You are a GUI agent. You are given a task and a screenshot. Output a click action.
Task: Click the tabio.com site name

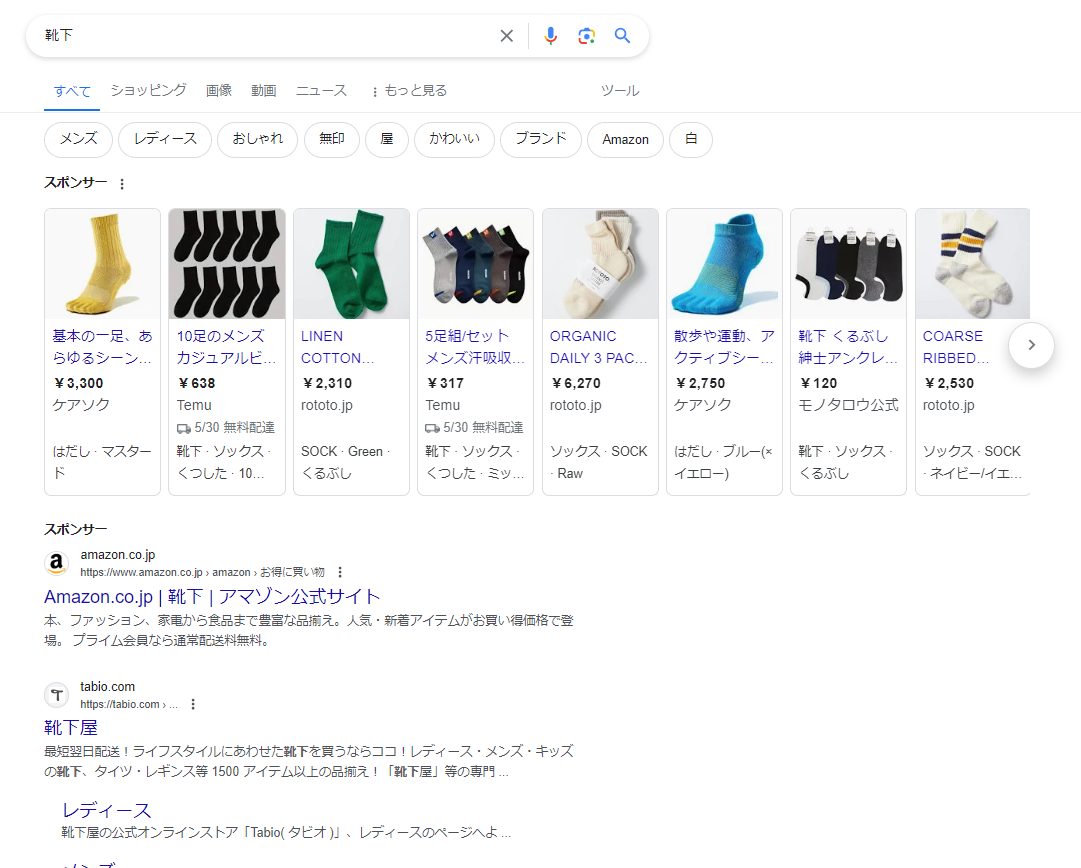click(108, 687)
